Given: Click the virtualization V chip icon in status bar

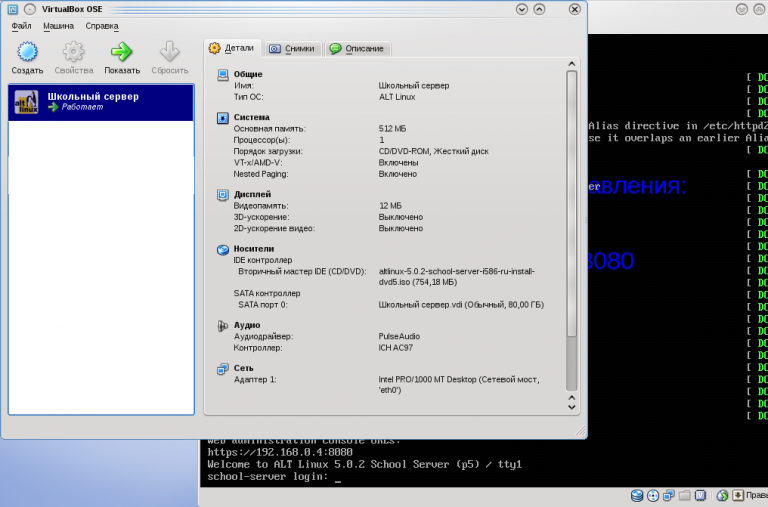Looking at the screenshot, I should 700,496.
